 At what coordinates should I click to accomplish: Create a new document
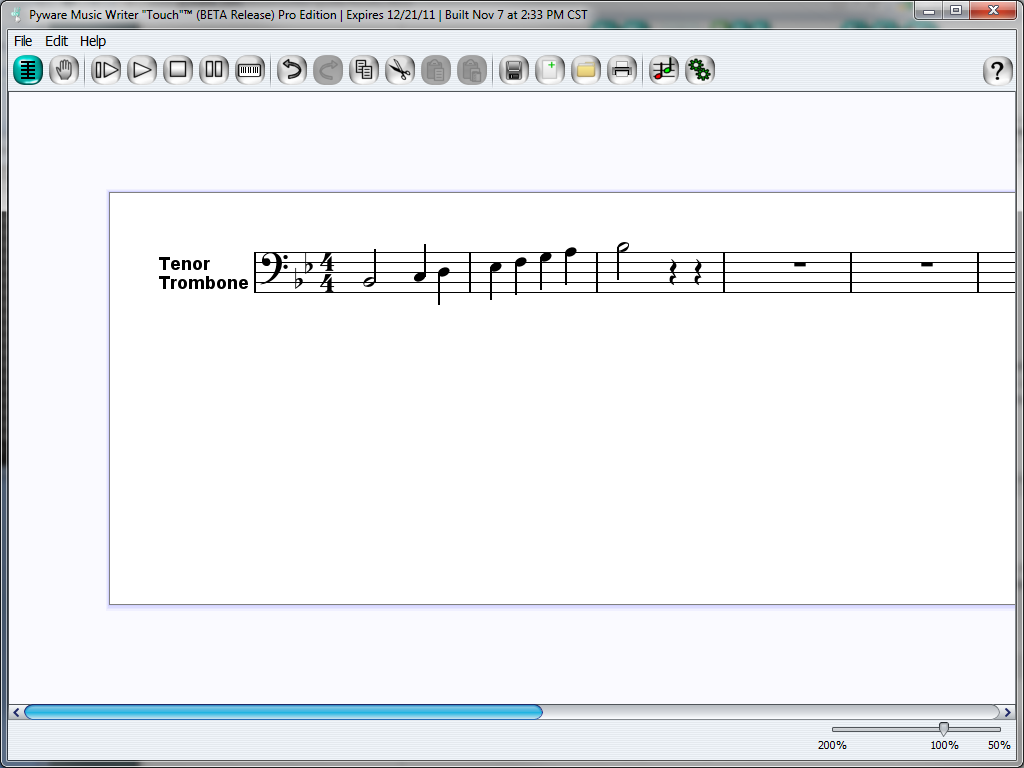550,70
